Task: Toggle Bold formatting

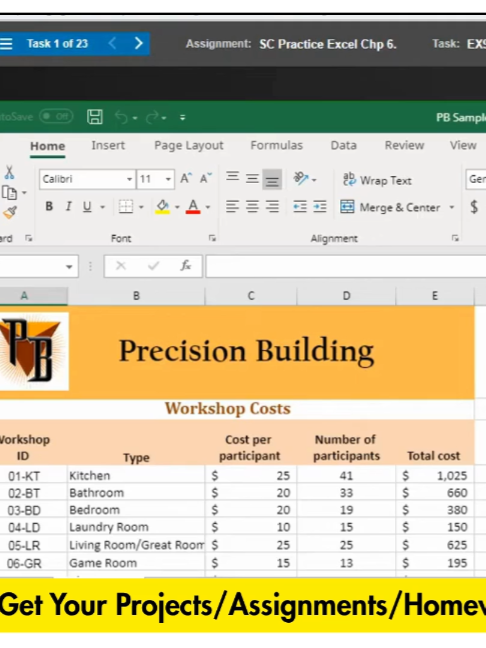Action: point(49,206)
